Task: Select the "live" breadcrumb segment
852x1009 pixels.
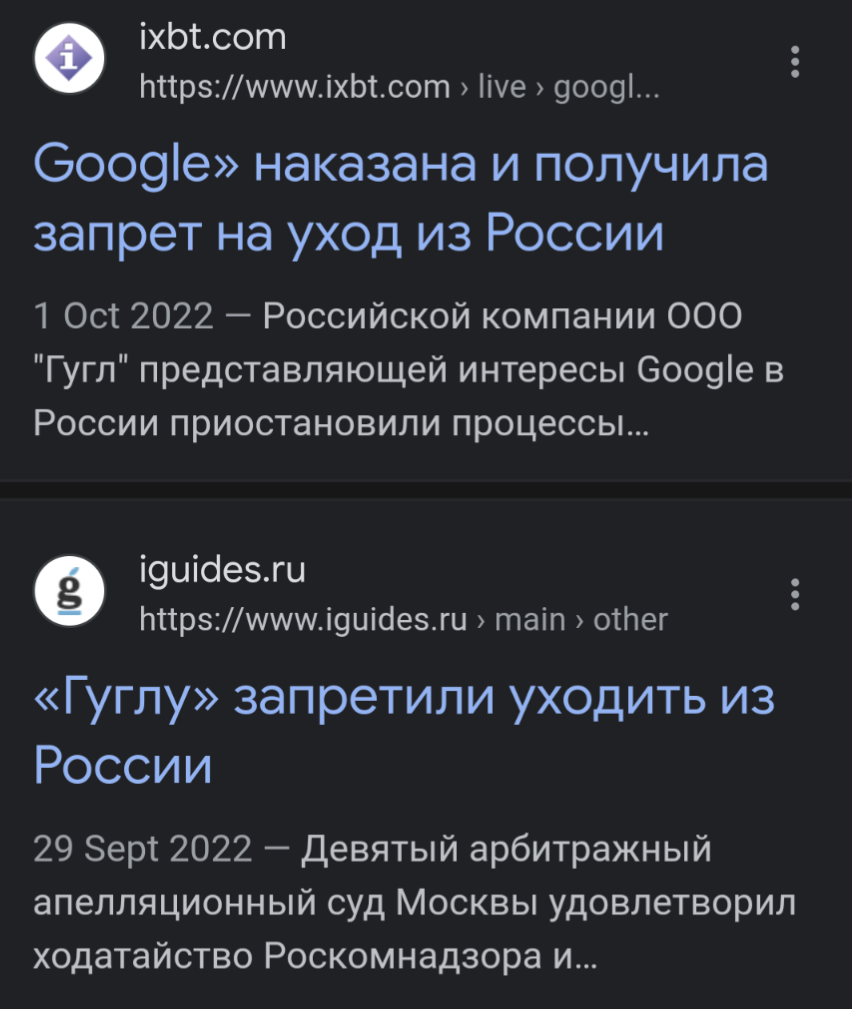Action: [502, 87]
